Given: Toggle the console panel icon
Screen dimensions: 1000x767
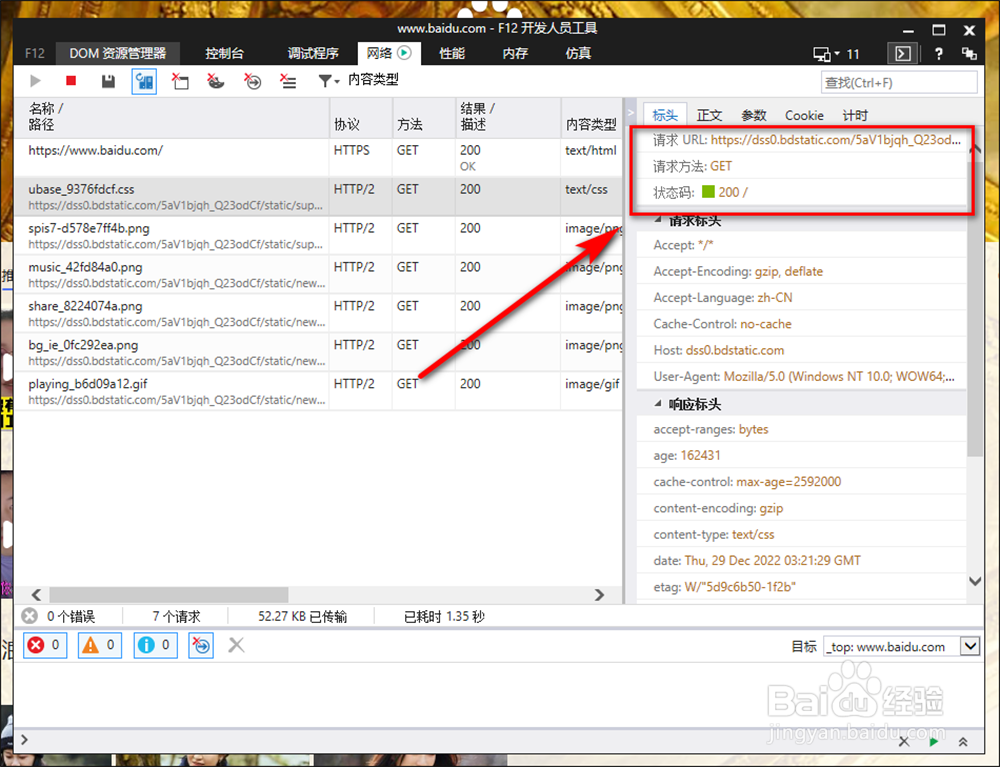Looking at the screenshot, I should point(903,54).
